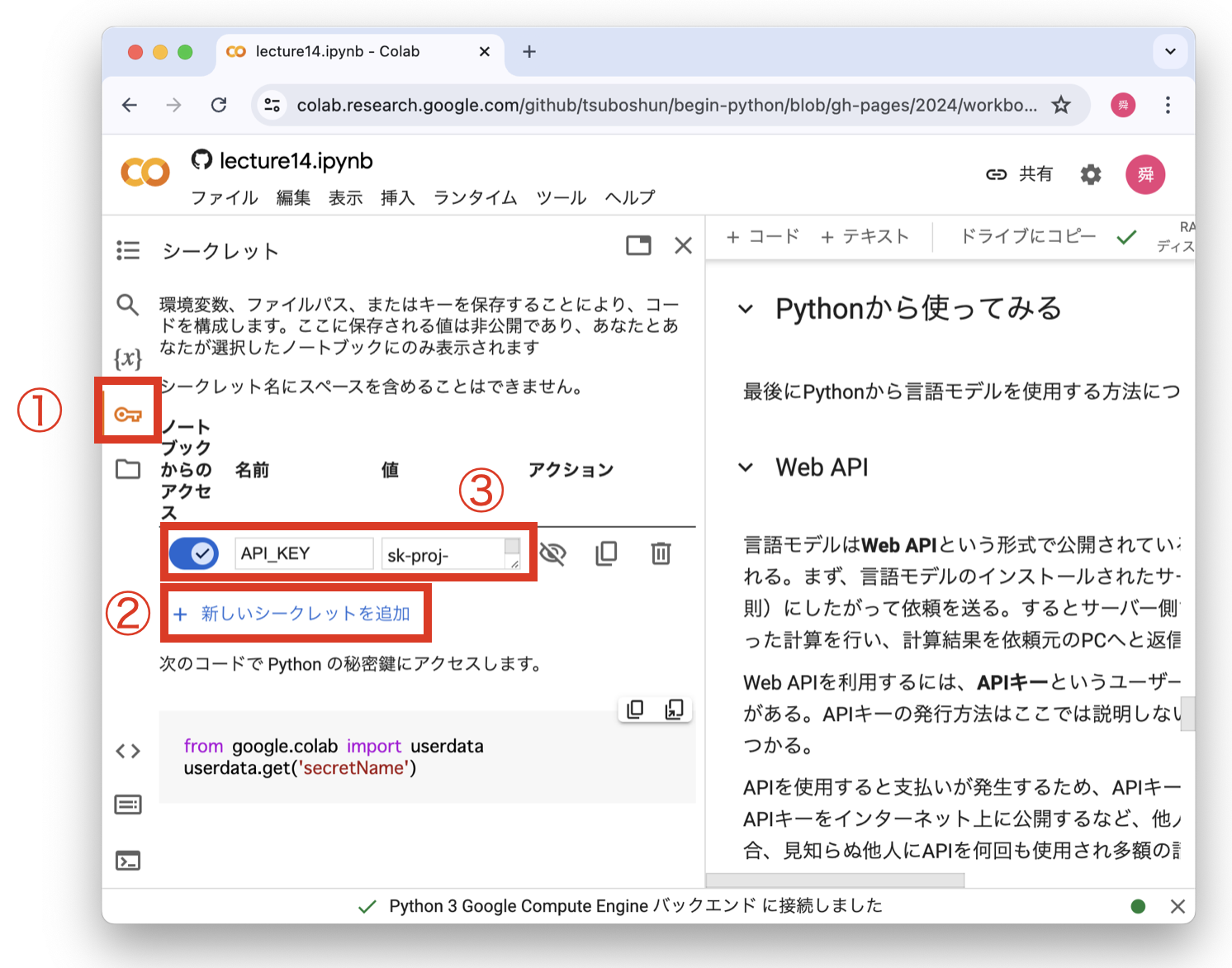Open the variables {x} panel icon
The height and width of the screenshot is (968, 1232).
pos(128,358)
